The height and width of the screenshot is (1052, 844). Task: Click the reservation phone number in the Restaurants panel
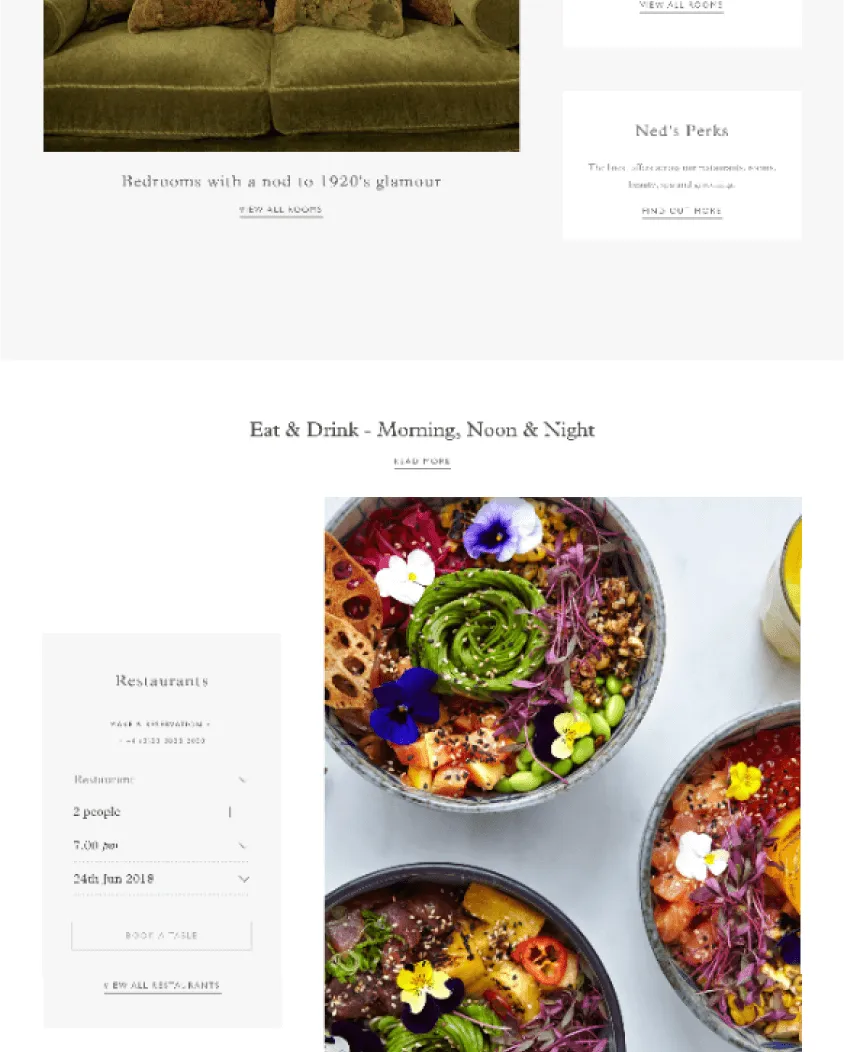coord(162,741)
